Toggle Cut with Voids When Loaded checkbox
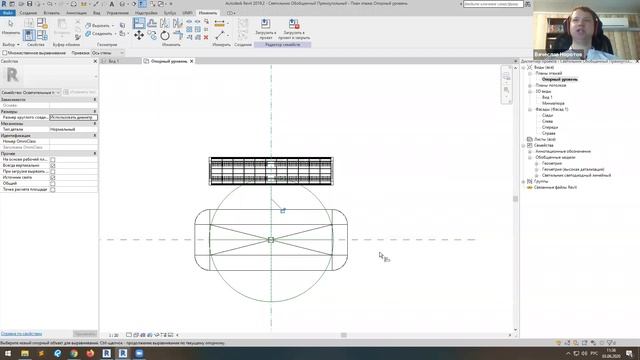640x360 pixels. 53,171
